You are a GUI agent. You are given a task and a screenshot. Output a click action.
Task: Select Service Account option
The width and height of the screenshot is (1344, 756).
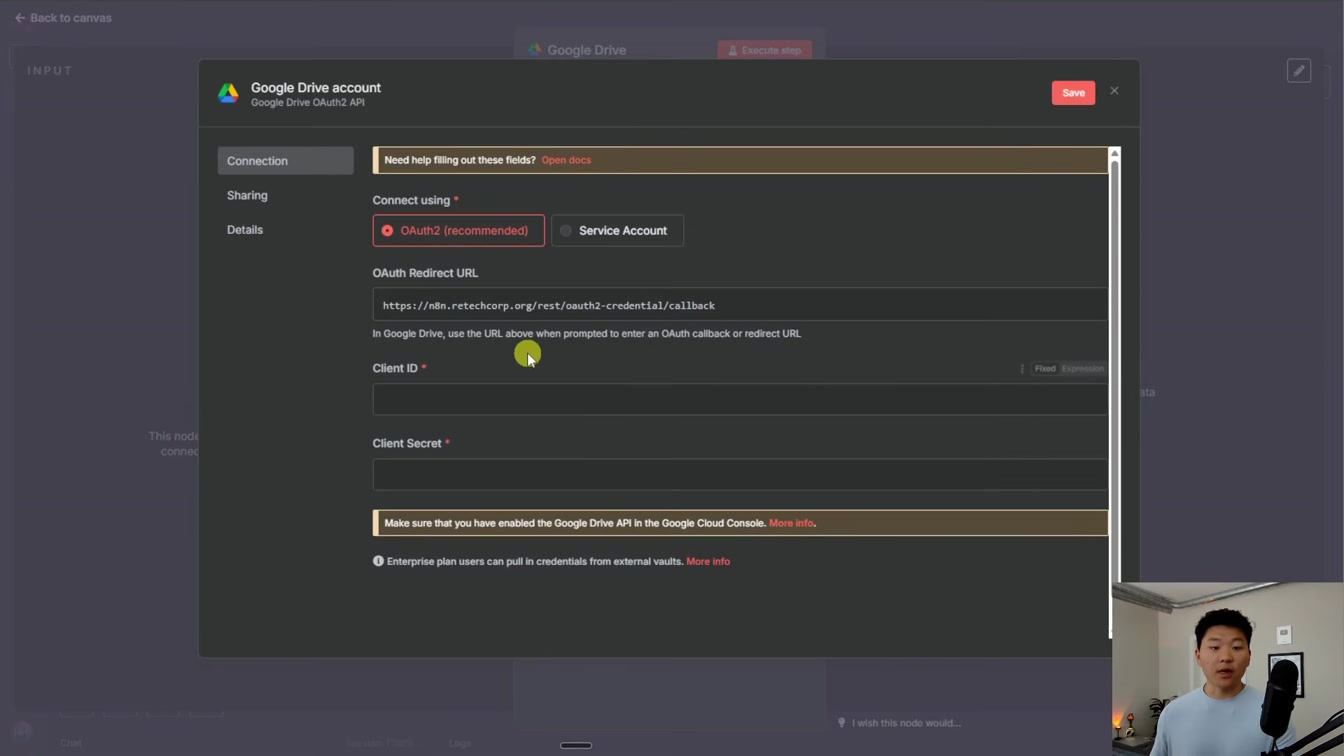(x=617, y=231)
